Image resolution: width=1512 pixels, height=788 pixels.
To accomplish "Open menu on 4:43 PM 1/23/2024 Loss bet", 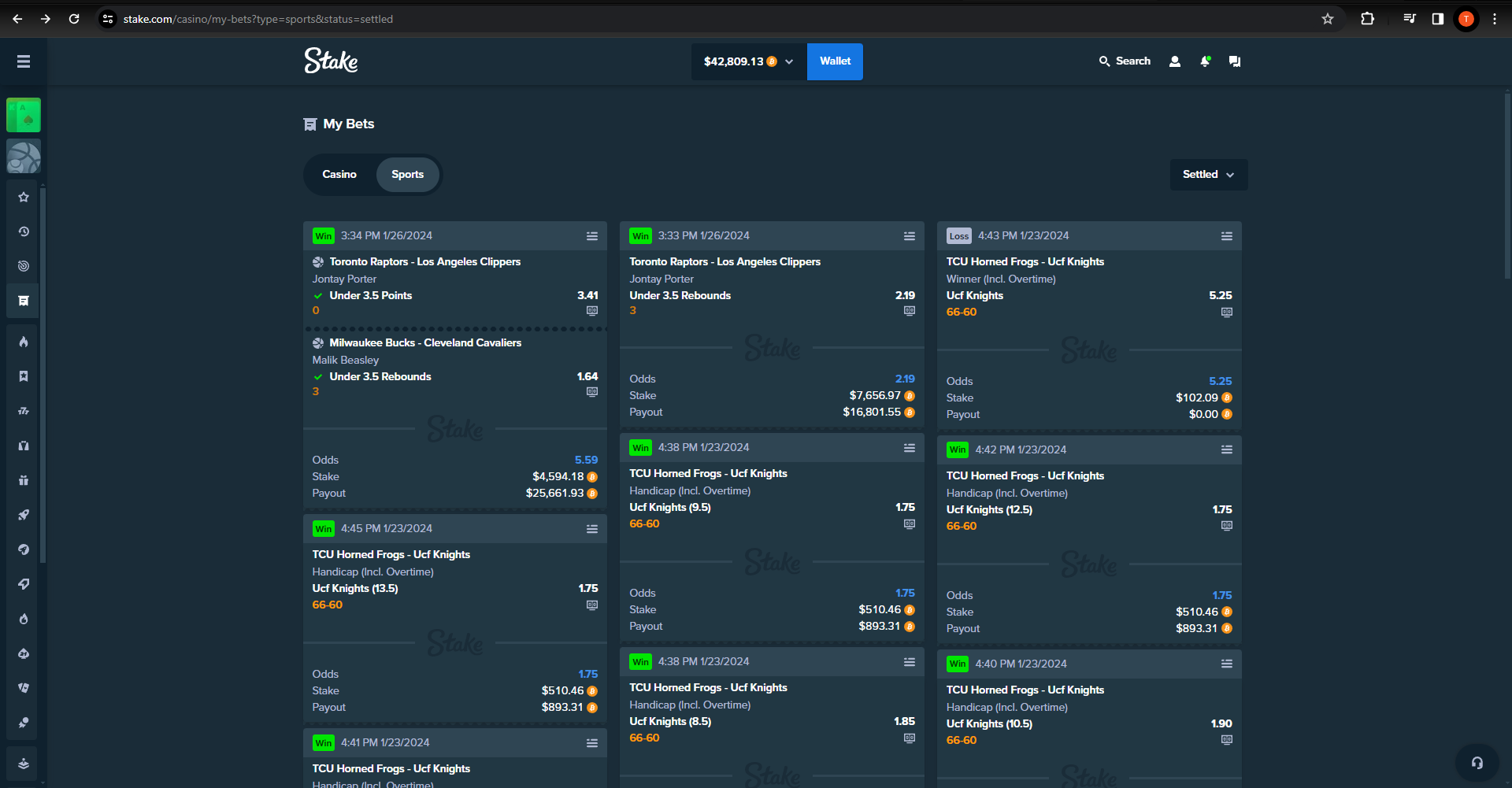I will click(x=1227, y=236).
